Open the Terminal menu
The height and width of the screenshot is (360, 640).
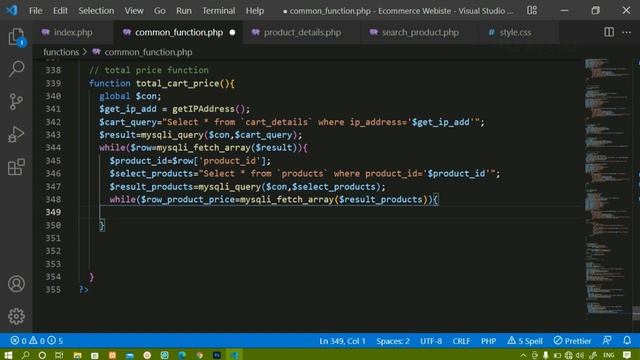point(218,11)
